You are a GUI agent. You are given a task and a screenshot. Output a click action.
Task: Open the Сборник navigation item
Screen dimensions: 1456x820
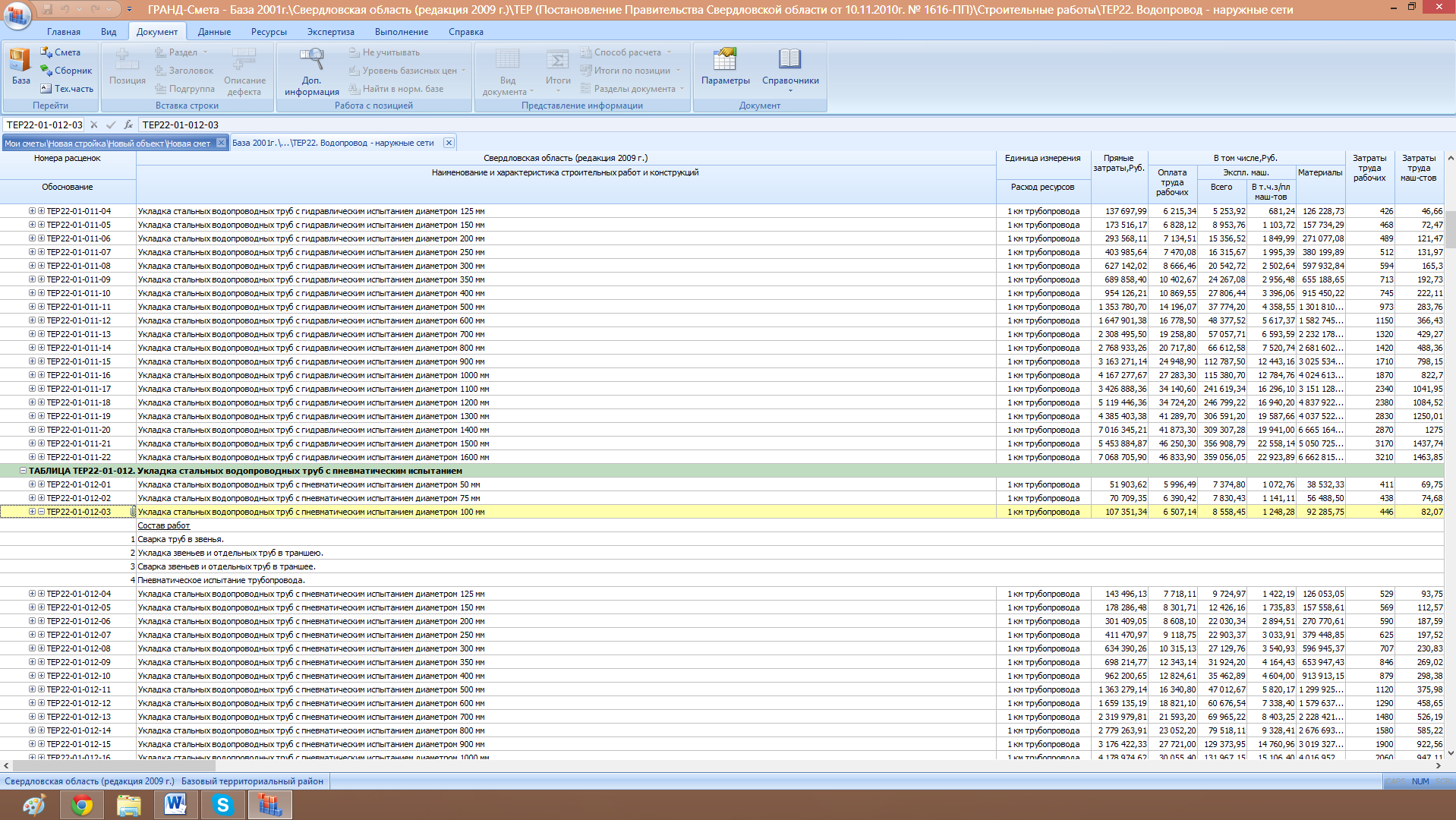pyautogui.click(x=66, y=71)
